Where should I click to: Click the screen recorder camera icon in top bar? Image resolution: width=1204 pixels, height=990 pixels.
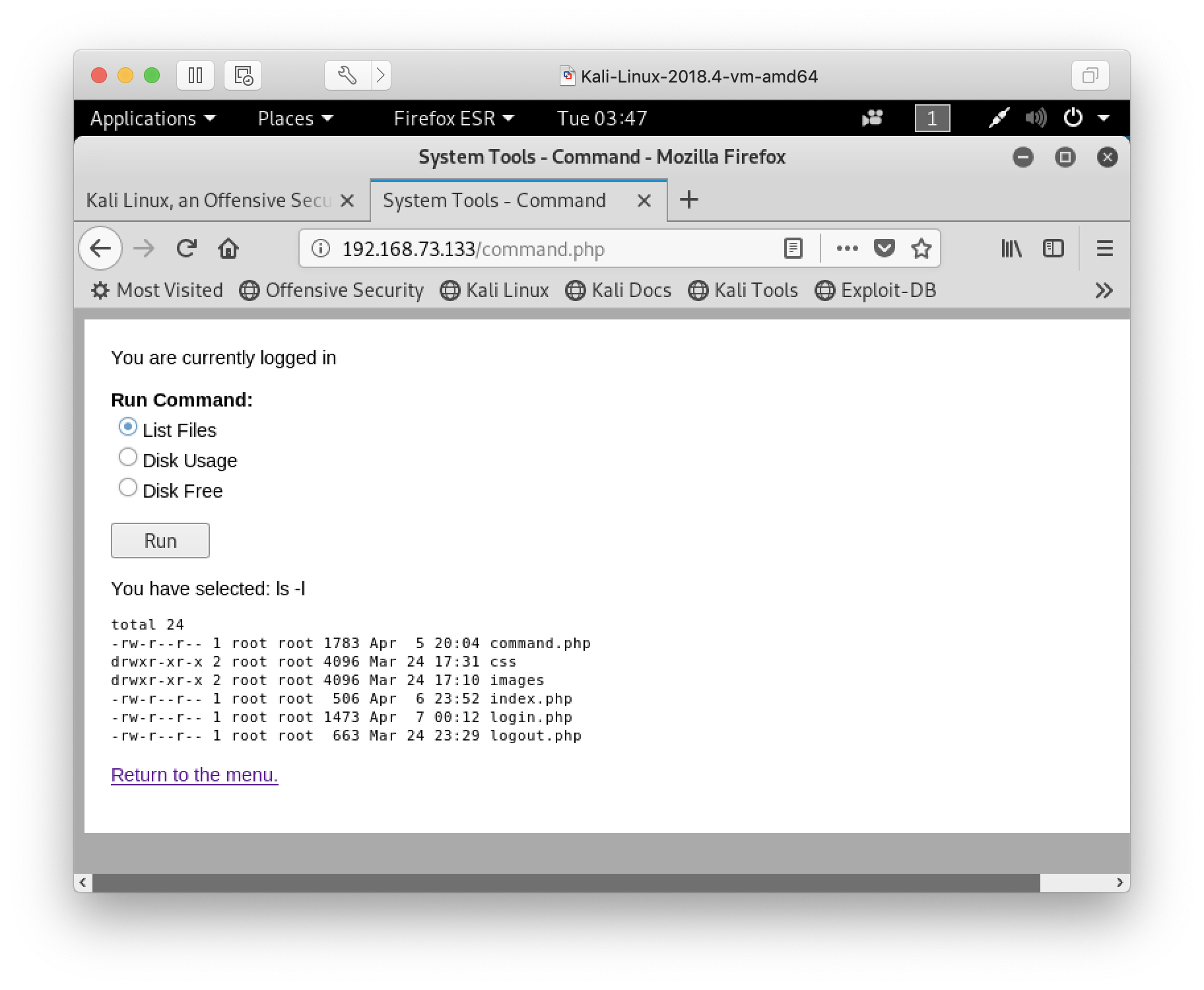point(872,118)
